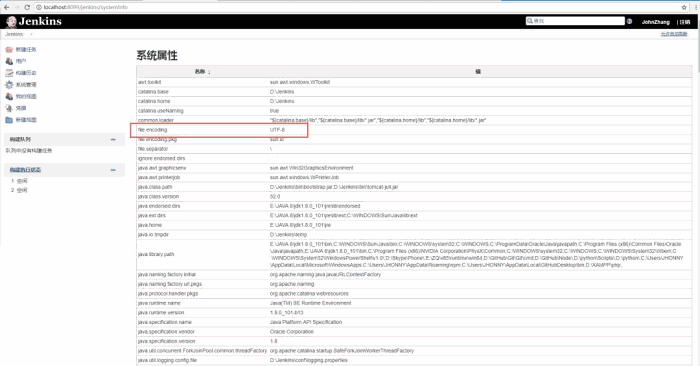Select the Java(TM) SE Runtime Environment value
Image resolution: width=700 pixels, height=366 pixels.
310,303
